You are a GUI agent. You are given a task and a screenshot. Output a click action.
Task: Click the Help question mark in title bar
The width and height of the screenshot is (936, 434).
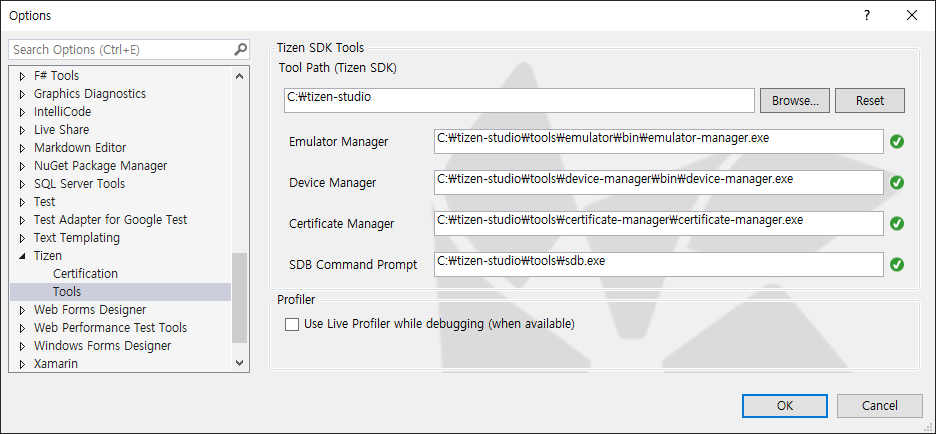tap(866, 15)
